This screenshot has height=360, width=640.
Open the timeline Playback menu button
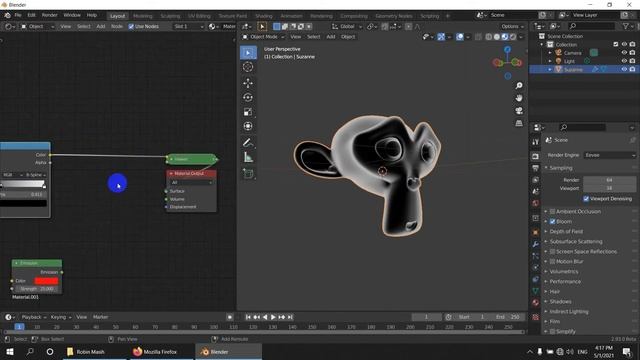(x=33, y=317)
